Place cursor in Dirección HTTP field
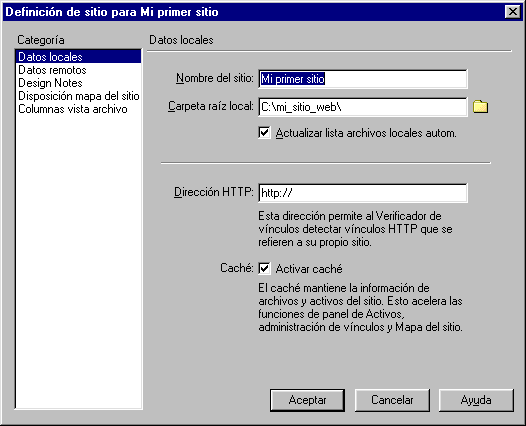 pos(363,193)
